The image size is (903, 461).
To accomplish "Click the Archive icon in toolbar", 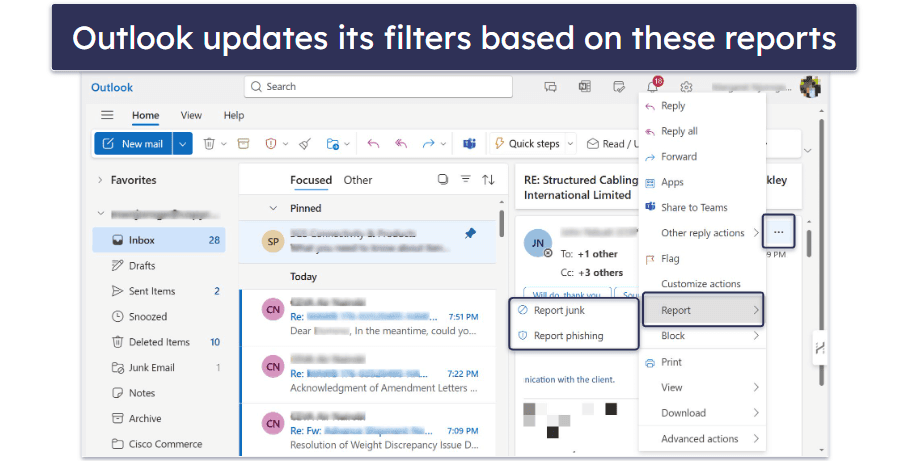I will [x=244, y=143].
